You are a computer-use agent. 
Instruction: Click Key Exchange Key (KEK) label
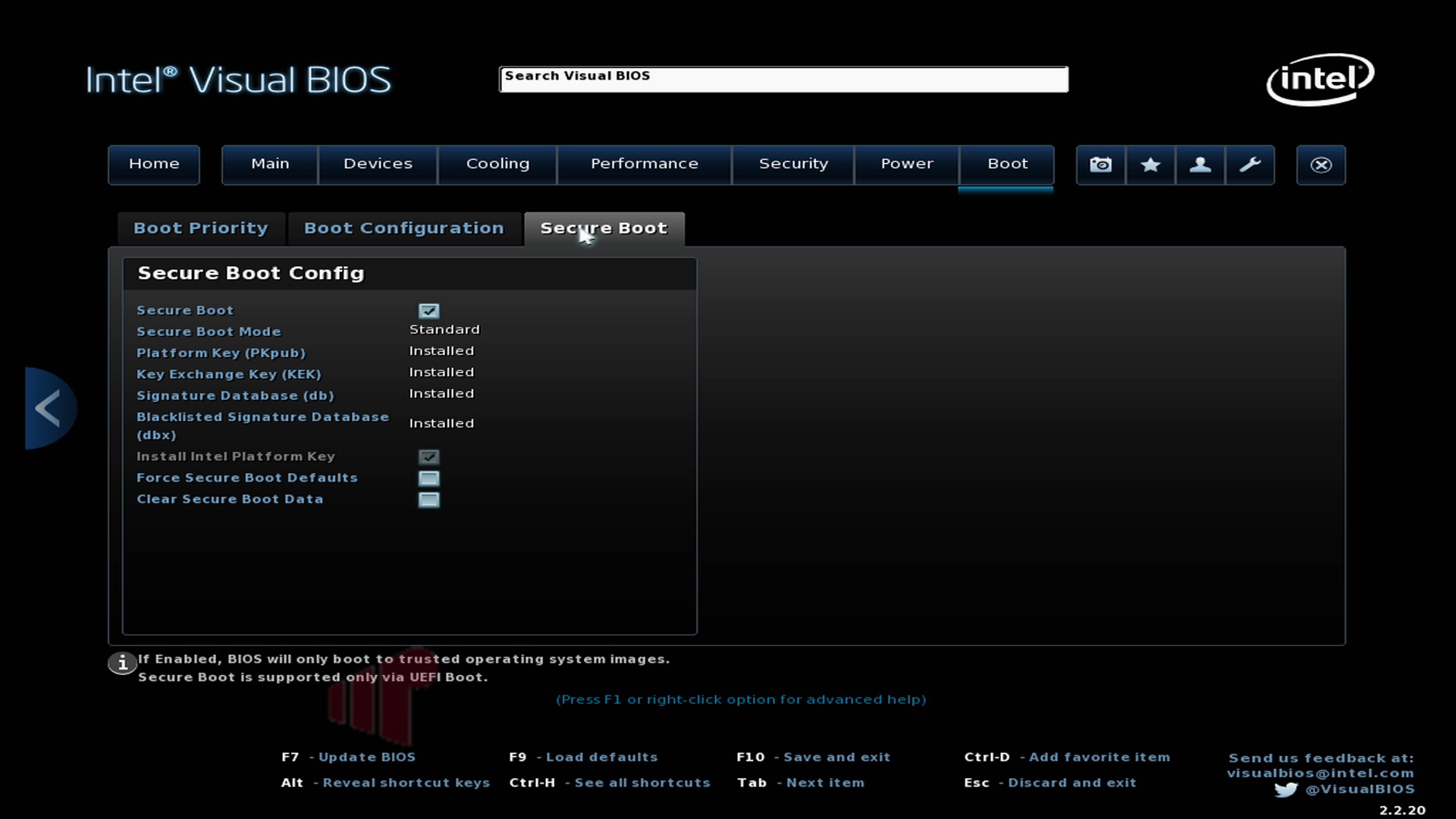click(x=228, y=374)
